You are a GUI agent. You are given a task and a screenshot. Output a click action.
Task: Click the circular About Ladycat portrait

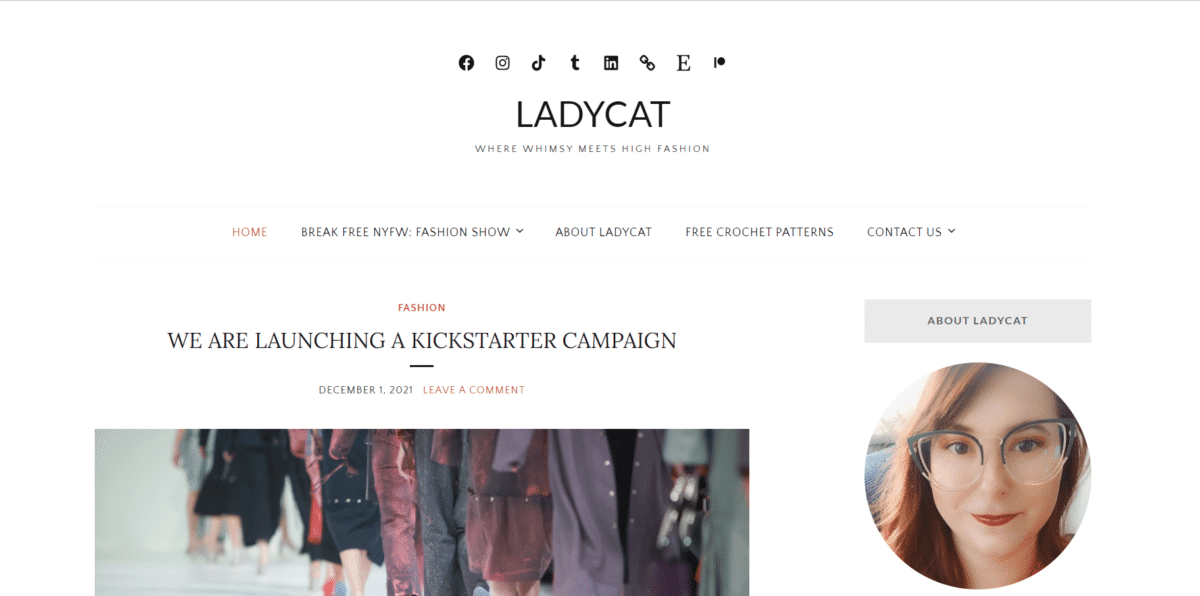pos(977,475)
